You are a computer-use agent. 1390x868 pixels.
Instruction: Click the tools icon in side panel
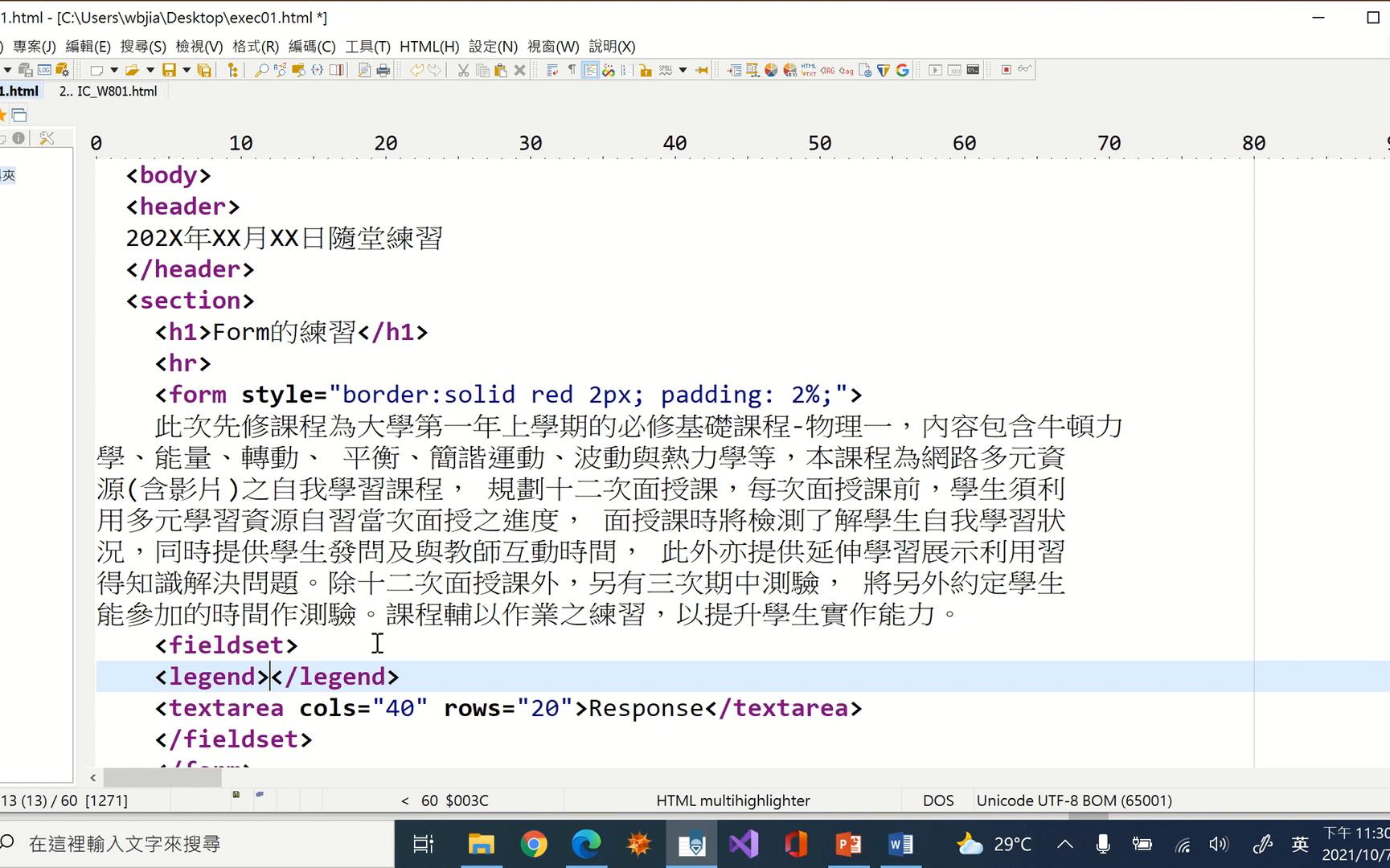coord(47,138)
